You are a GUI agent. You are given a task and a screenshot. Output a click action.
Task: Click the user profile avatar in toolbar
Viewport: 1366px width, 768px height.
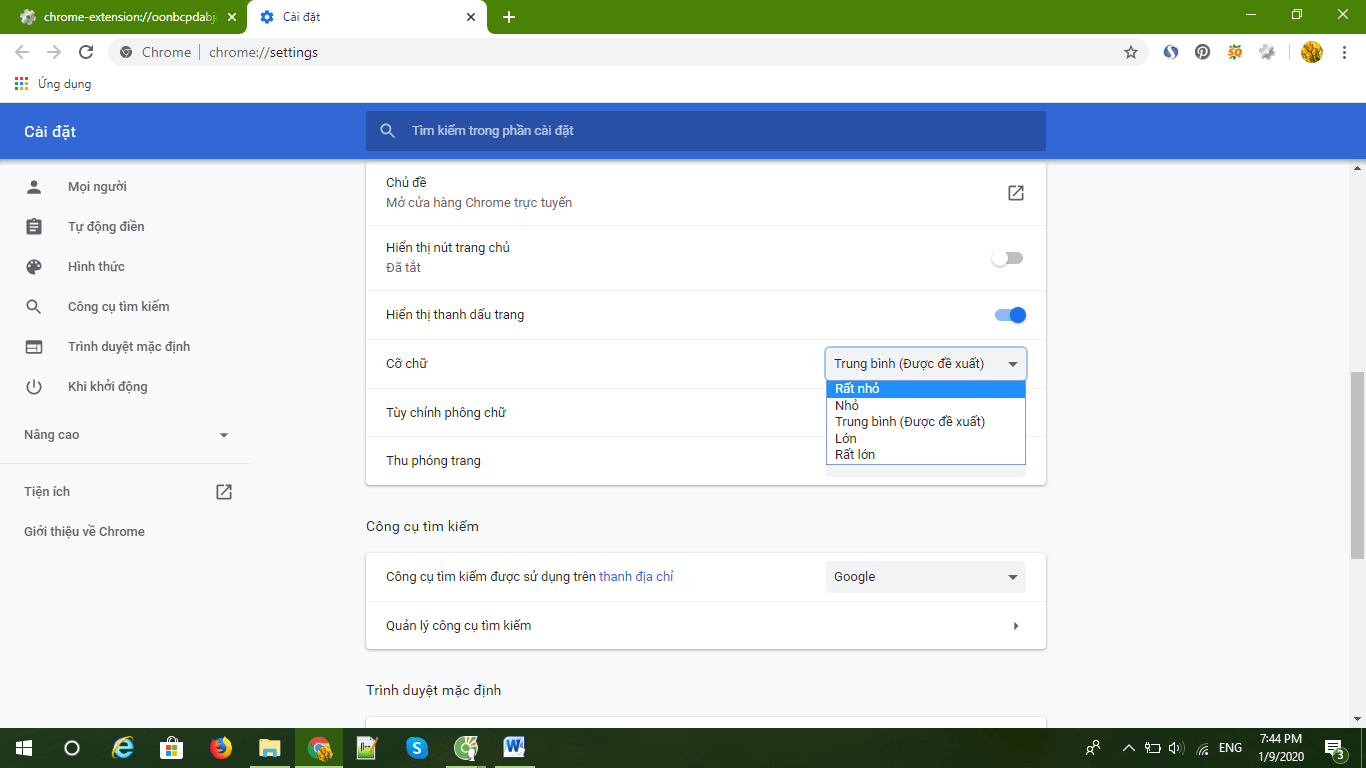coord(1311,52)
